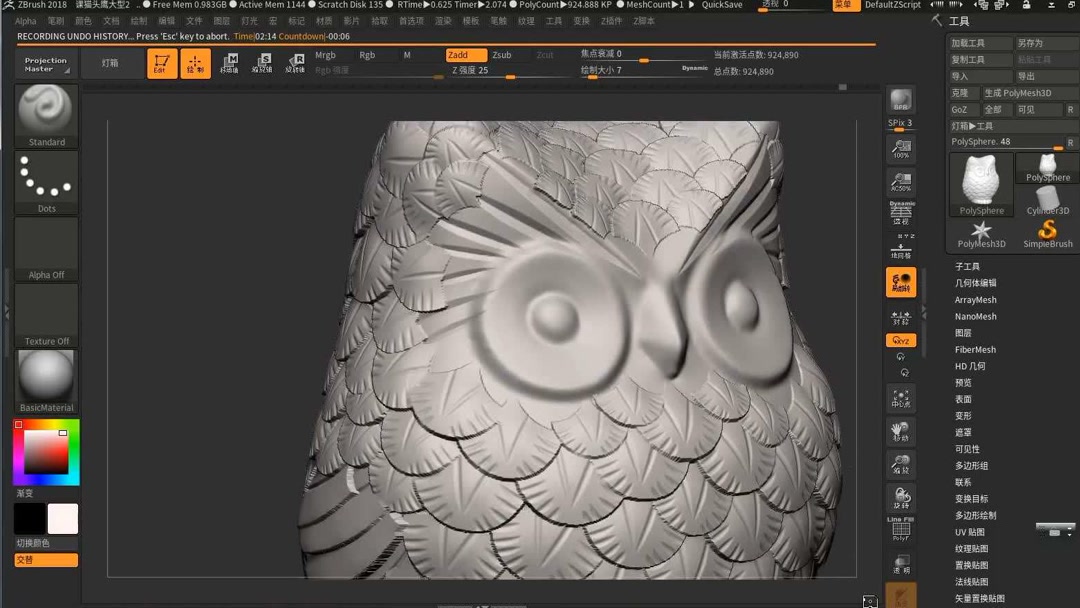Click the SPix 3 icon on right shelf
The image size is (1080, 608).
[x=900, y=123]
